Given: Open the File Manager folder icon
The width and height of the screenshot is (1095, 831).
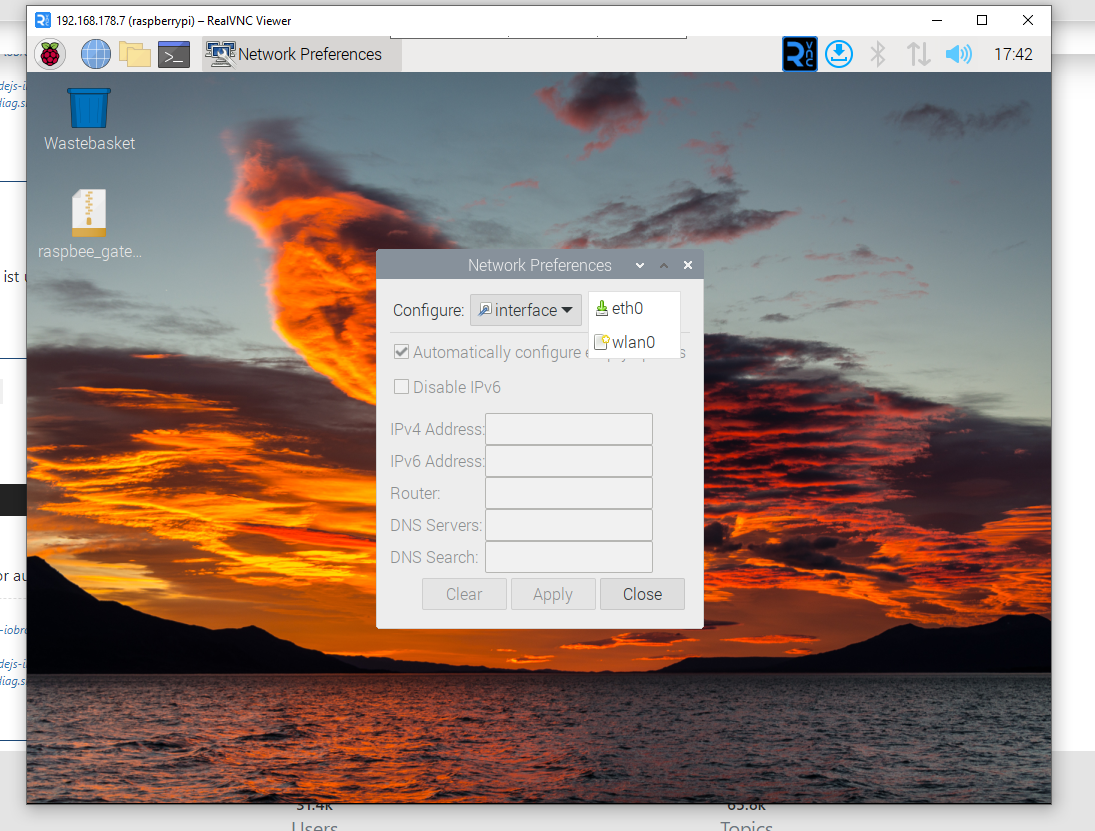Looking at the screenshot, I should tap(135, 54).
